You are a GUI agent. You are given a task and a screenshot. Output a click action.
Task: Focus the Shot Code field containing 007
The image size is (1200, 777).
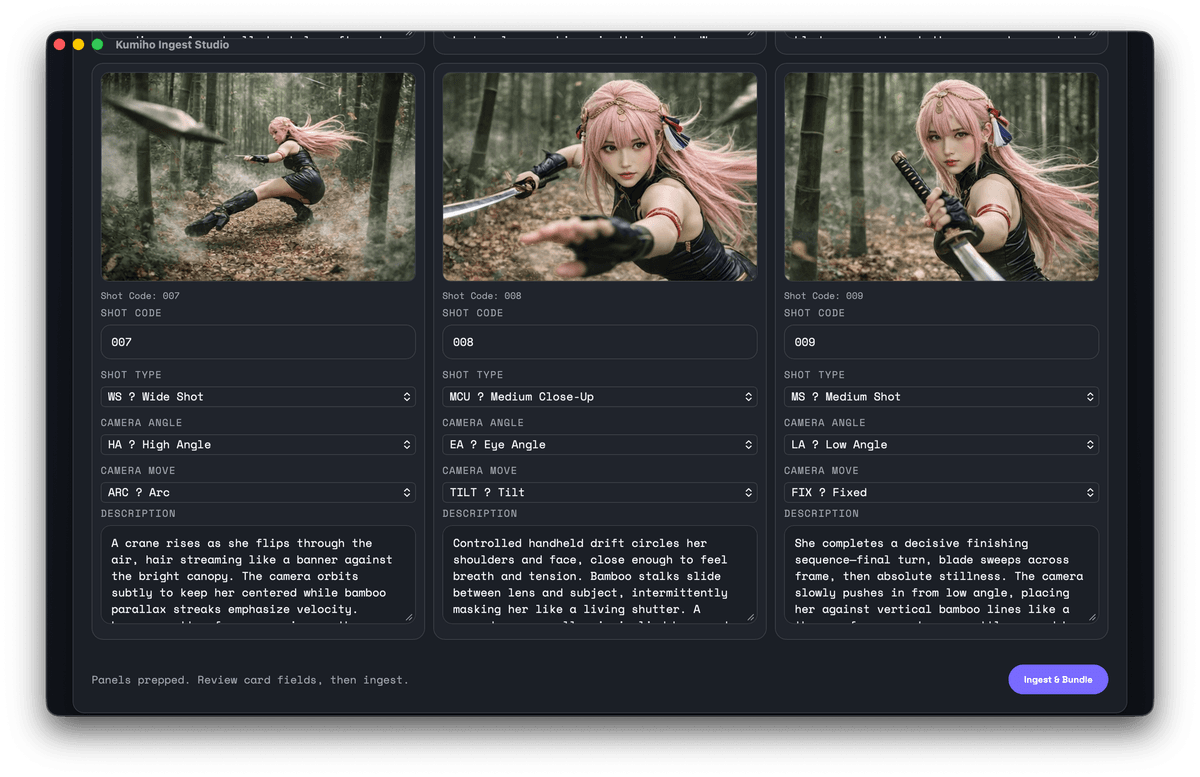[258, 342]
